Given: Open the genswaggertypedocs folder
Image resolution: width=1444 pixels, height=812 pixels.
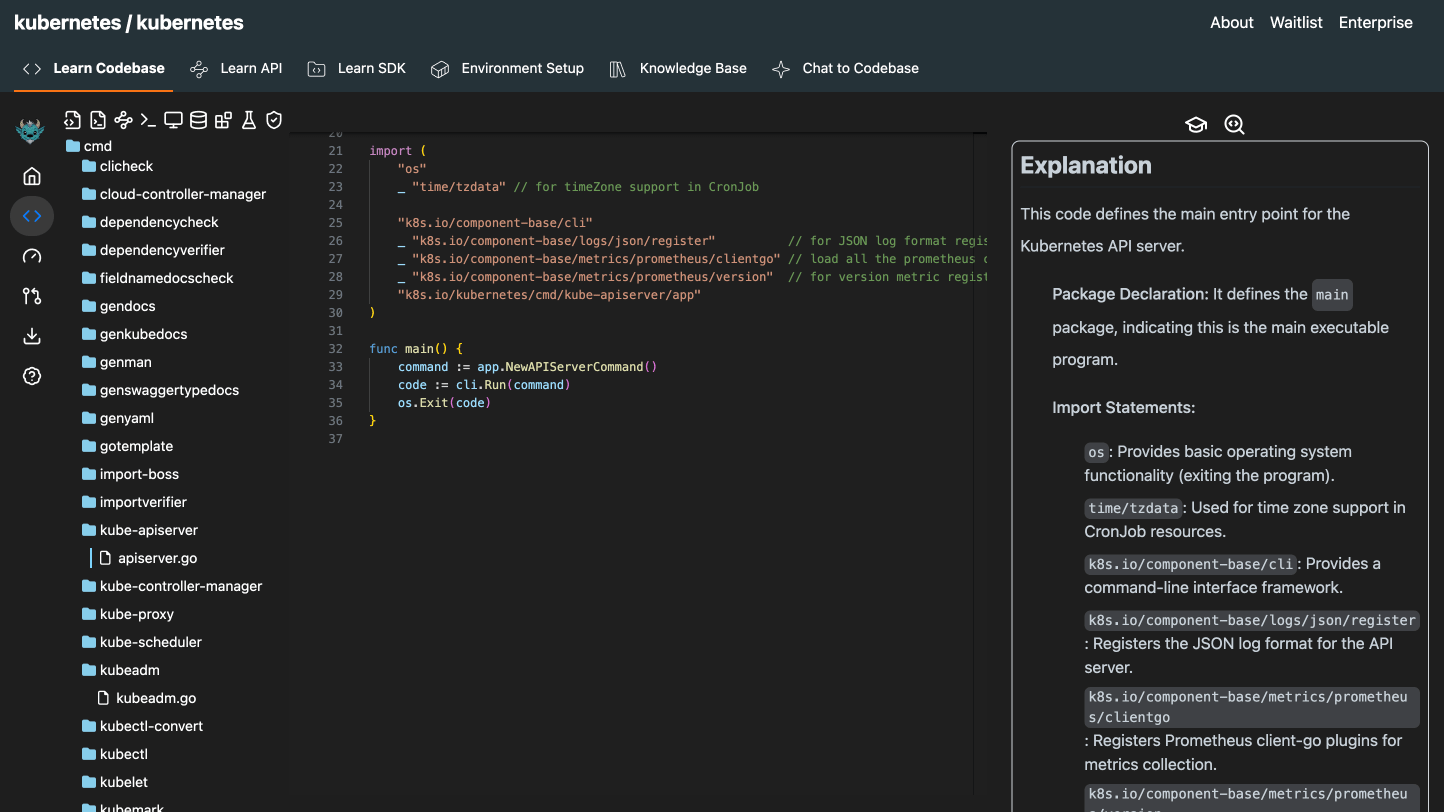Looking at the screenshot, I should pos(160,390).
